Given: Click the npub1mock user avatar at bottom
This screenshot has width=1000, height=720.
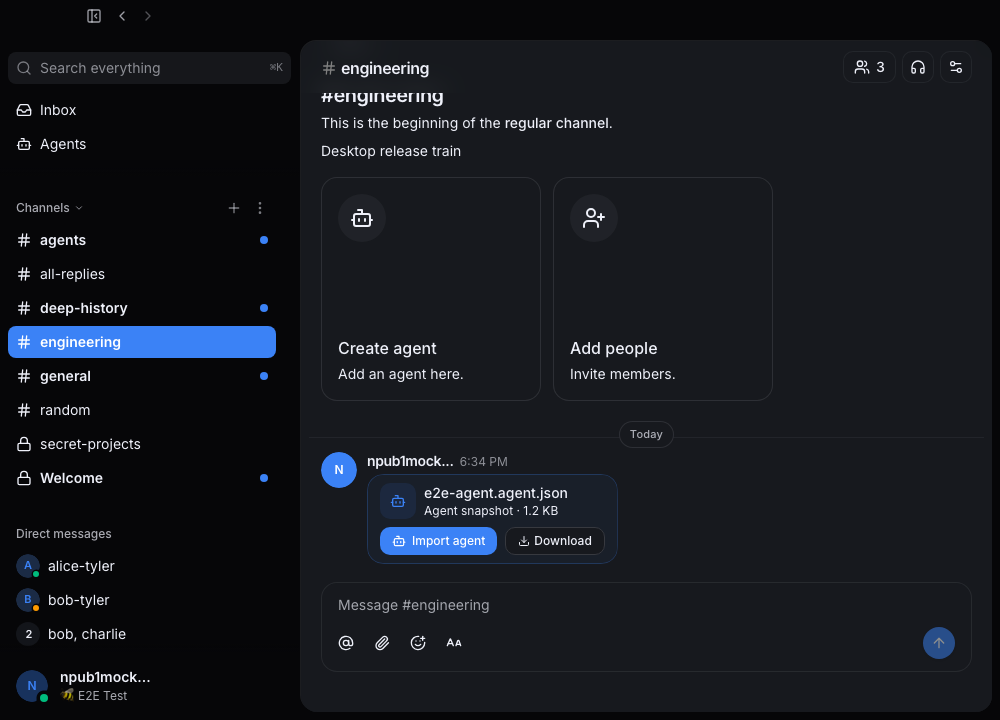Looking at the screenshot, I should coord(32,686).
